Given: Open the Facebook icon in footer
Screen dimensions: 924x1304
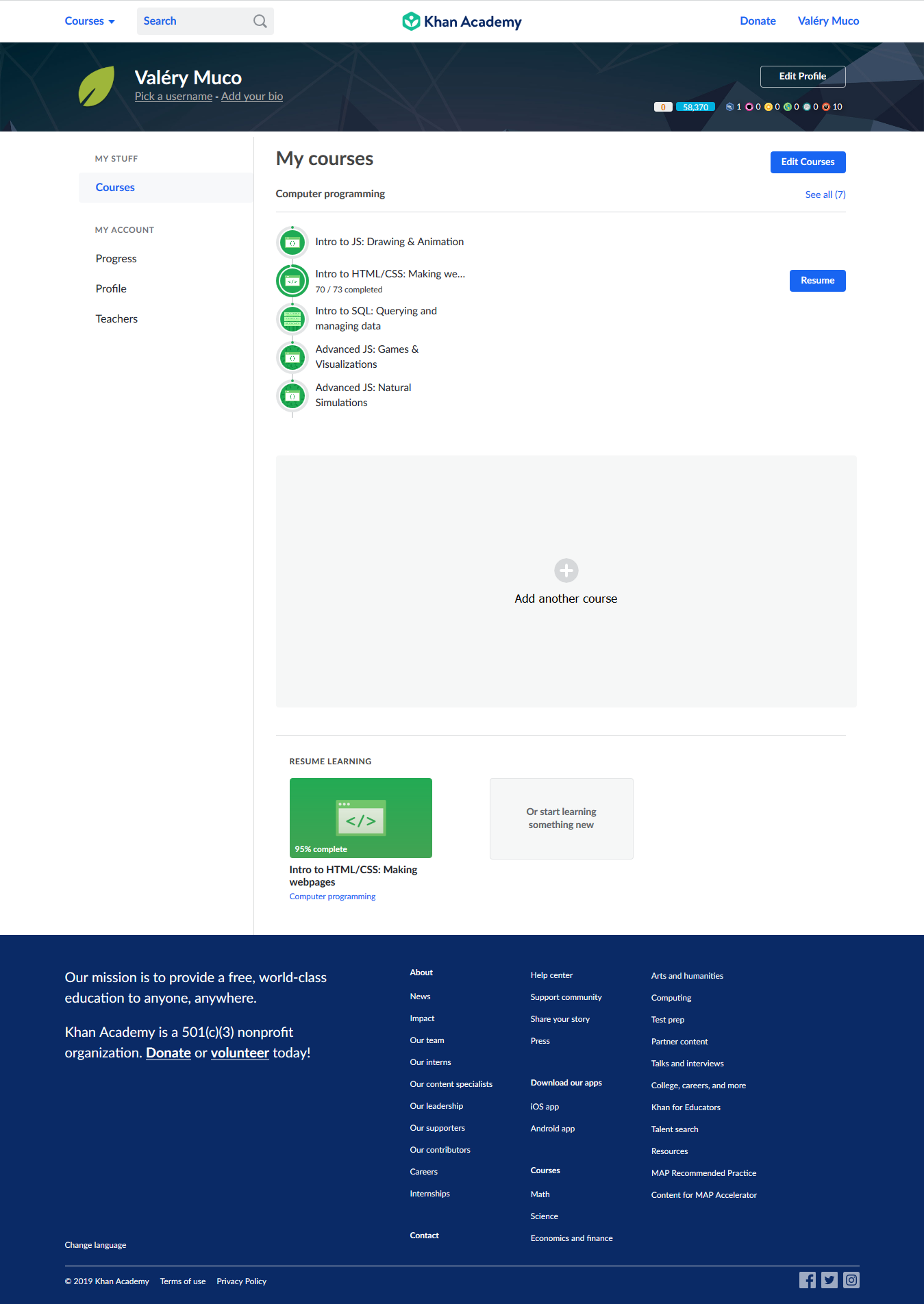Looking at the screenshot, I should [x=808, y=1280].
